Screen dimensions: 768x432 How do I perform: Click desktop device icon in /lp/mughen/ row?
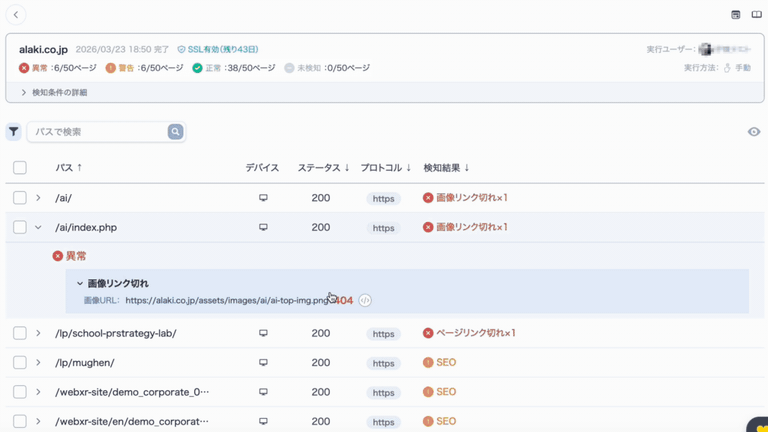coord(264,362)
